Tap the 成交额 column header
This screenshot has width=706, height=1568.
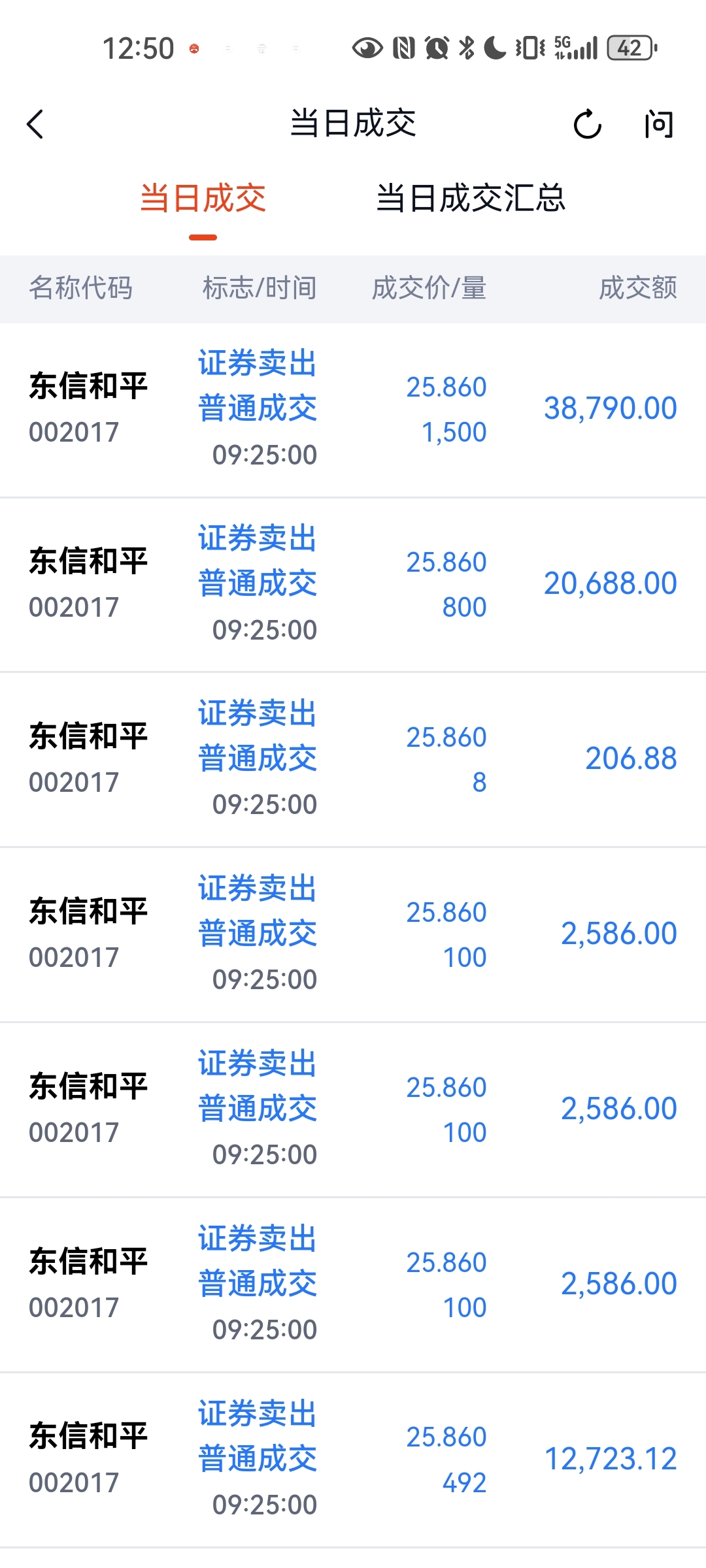[x=638, y=288]
